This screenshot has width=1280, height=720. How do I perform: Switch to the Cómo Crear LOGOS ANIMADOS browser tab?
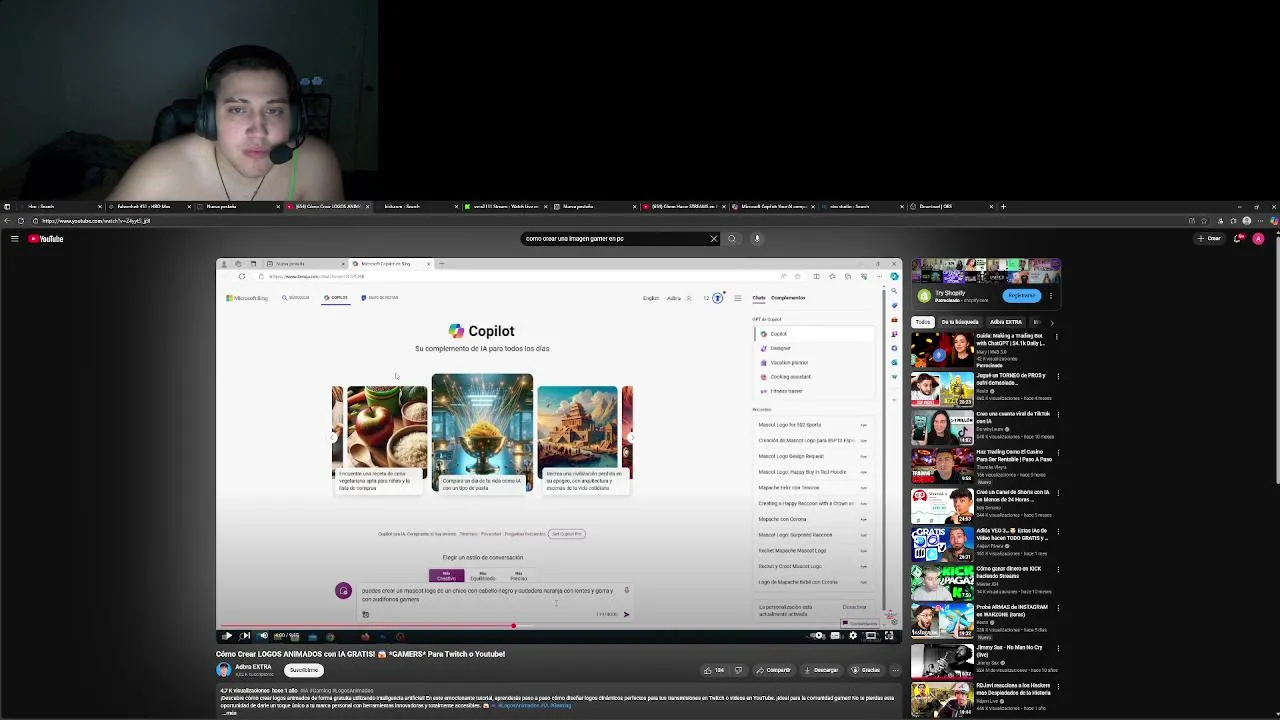[x=326, y=207]
